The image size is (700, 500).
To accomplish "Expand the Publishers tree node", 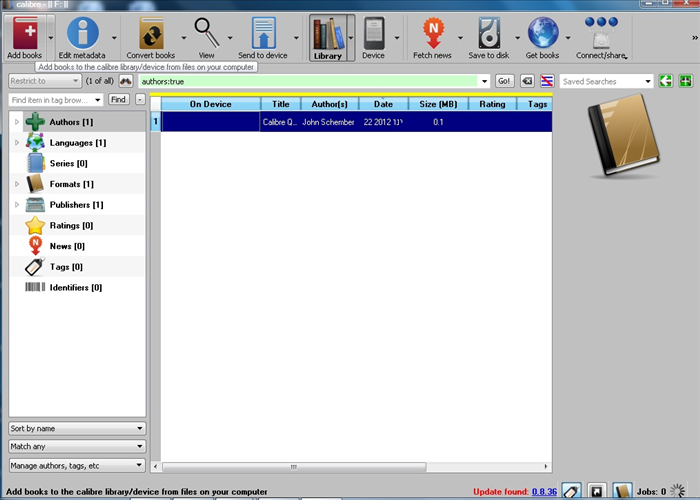I will pyautogui.click(x=17, y=204).
